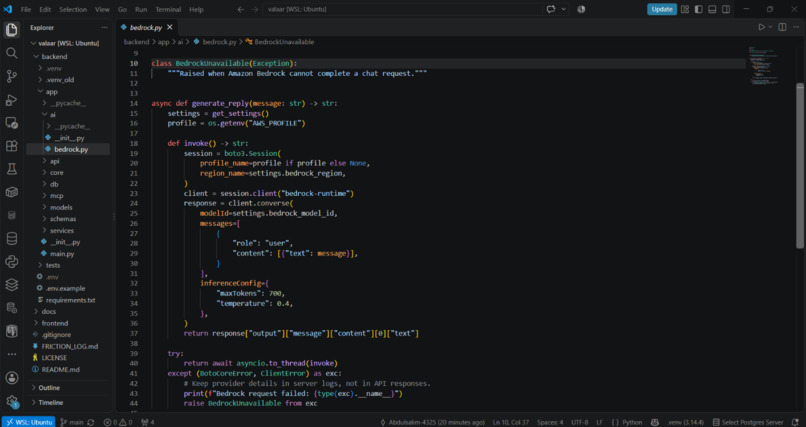
Task: Click the Explorer files icon in activity bar
Action: coord(11,30)
